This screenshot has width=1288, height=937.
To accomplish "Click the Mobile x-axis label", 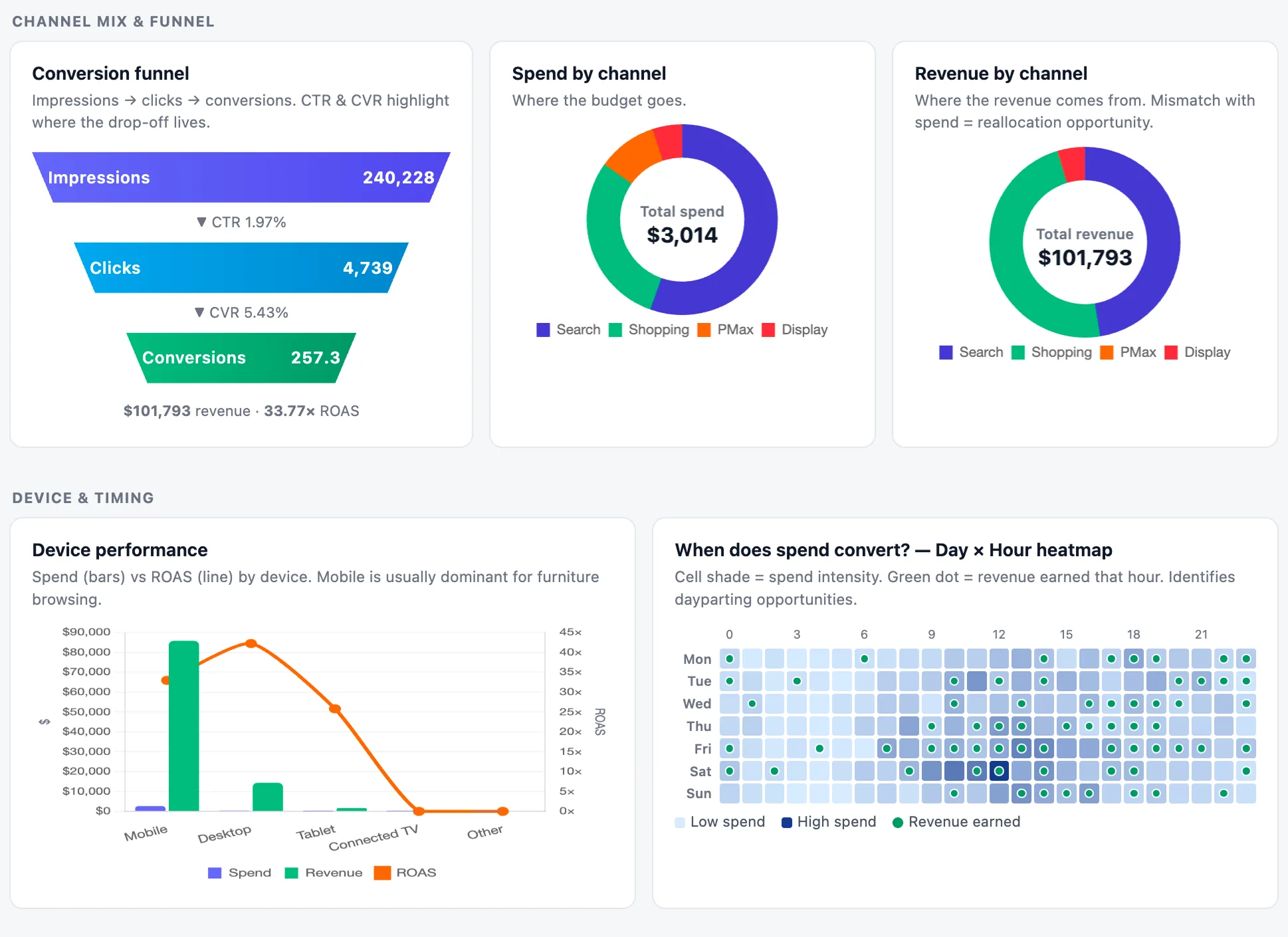I will point(146,833).
